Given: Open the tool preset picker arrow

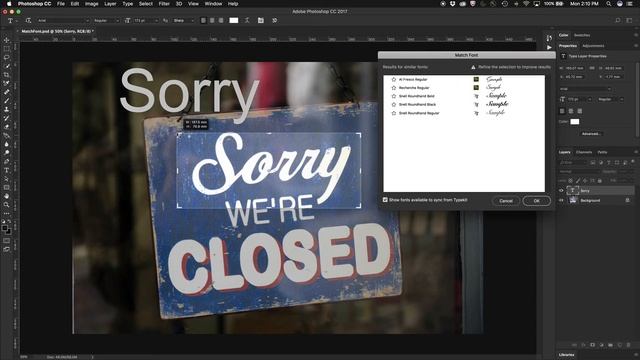Looking at the screenshot, I should tap(16, 20).
